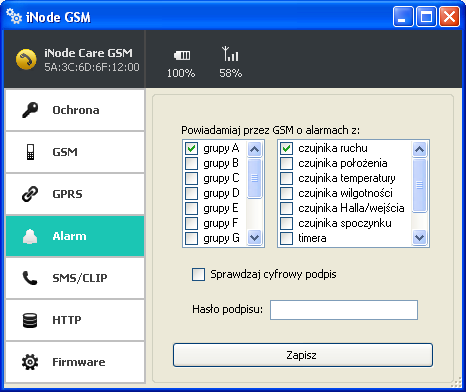Viewport: 466px width, 392px height.
Task: Show the Firmware tab
Action: pyautogui.click(x=75, y=362)
